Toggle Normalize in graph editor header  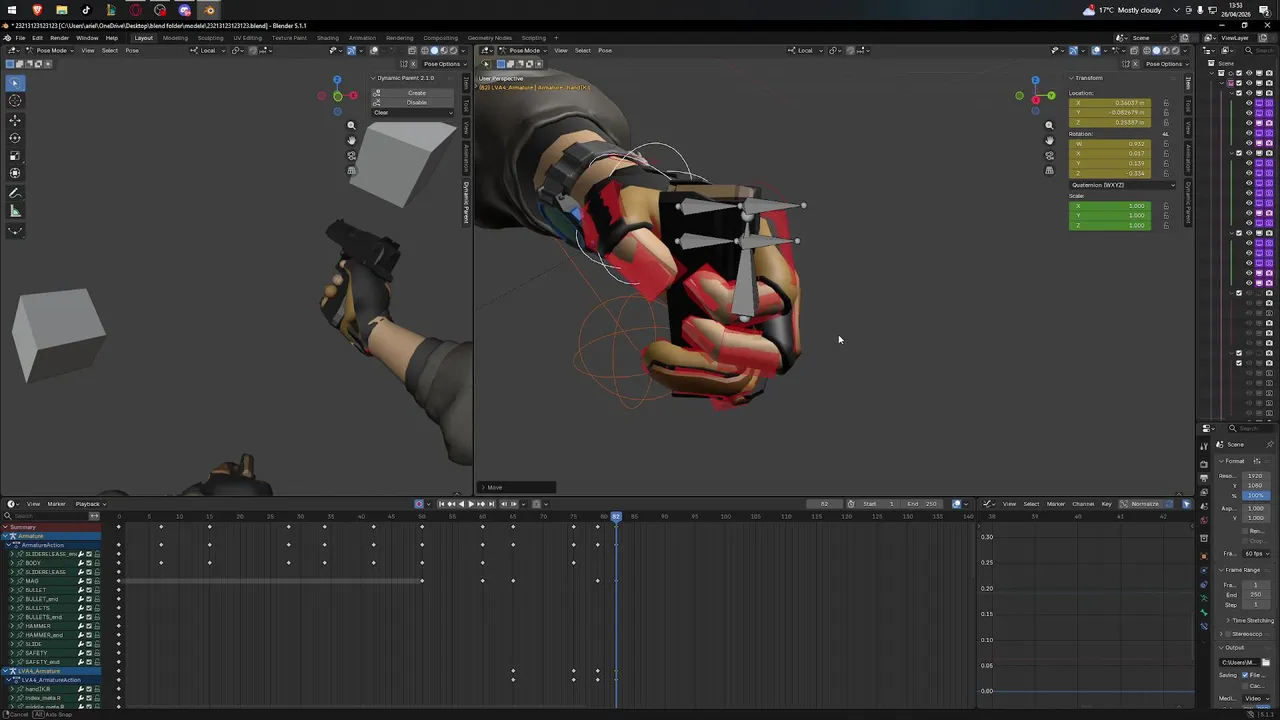tap(1140, 504)
